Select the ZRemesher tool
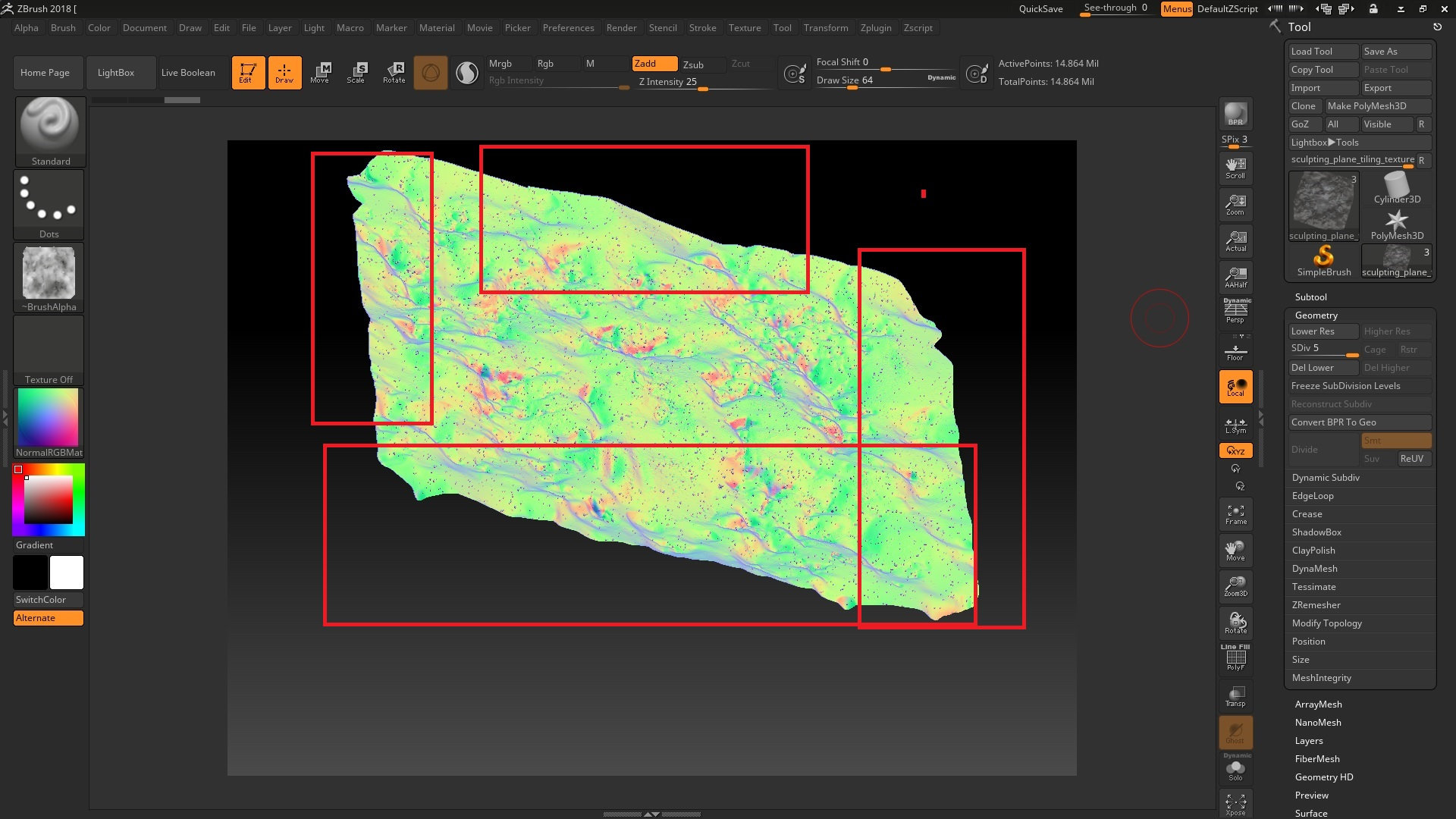 [x=1314, y=605]
